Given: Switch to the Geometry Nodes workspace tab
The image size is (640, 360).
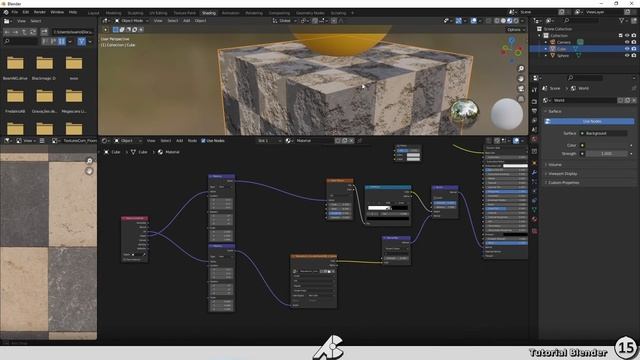Looking at the screenshot, I should click(310, 13).
